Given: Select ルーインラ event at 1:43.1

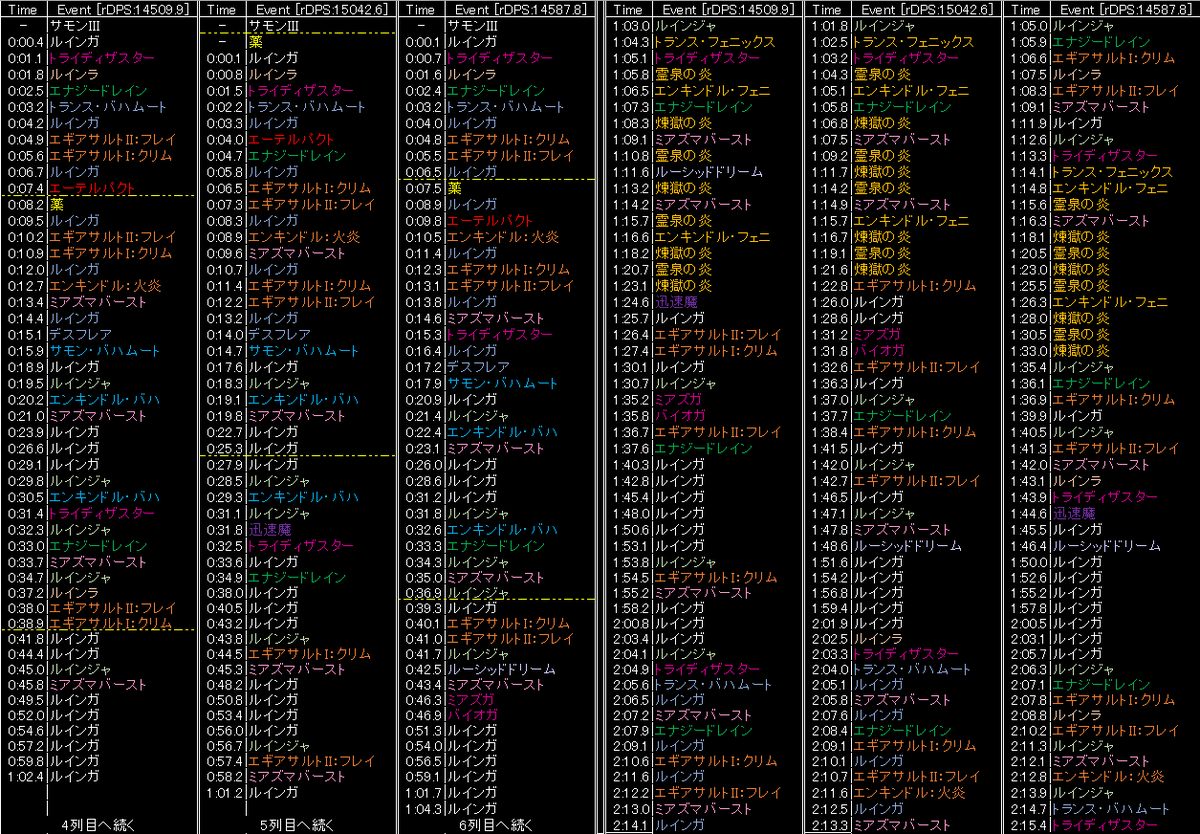Looking at the screenshot, I should coord(1076,481).
